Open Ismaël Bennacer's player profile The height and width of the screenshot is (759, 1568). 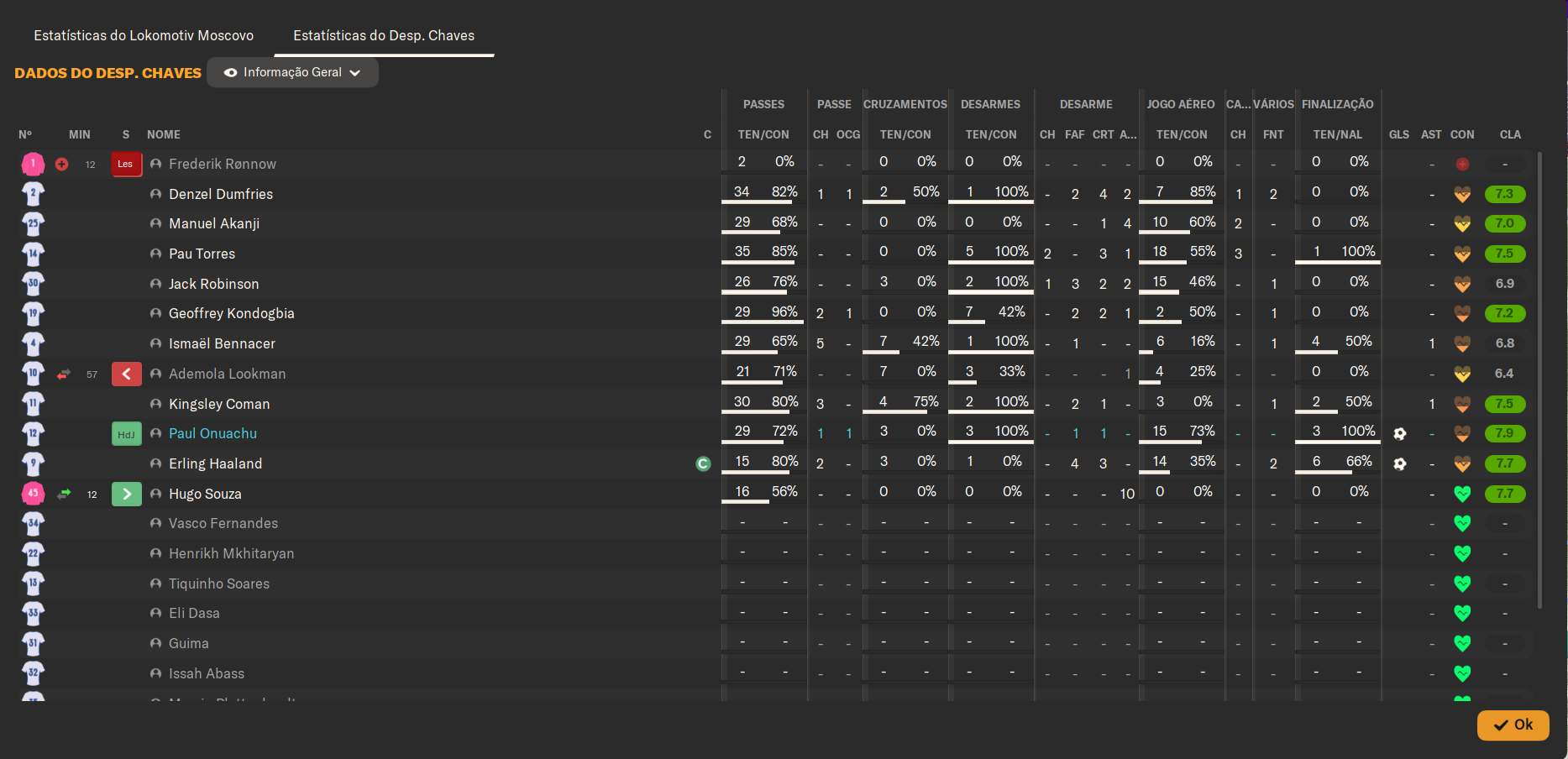[x=222, y=343]
